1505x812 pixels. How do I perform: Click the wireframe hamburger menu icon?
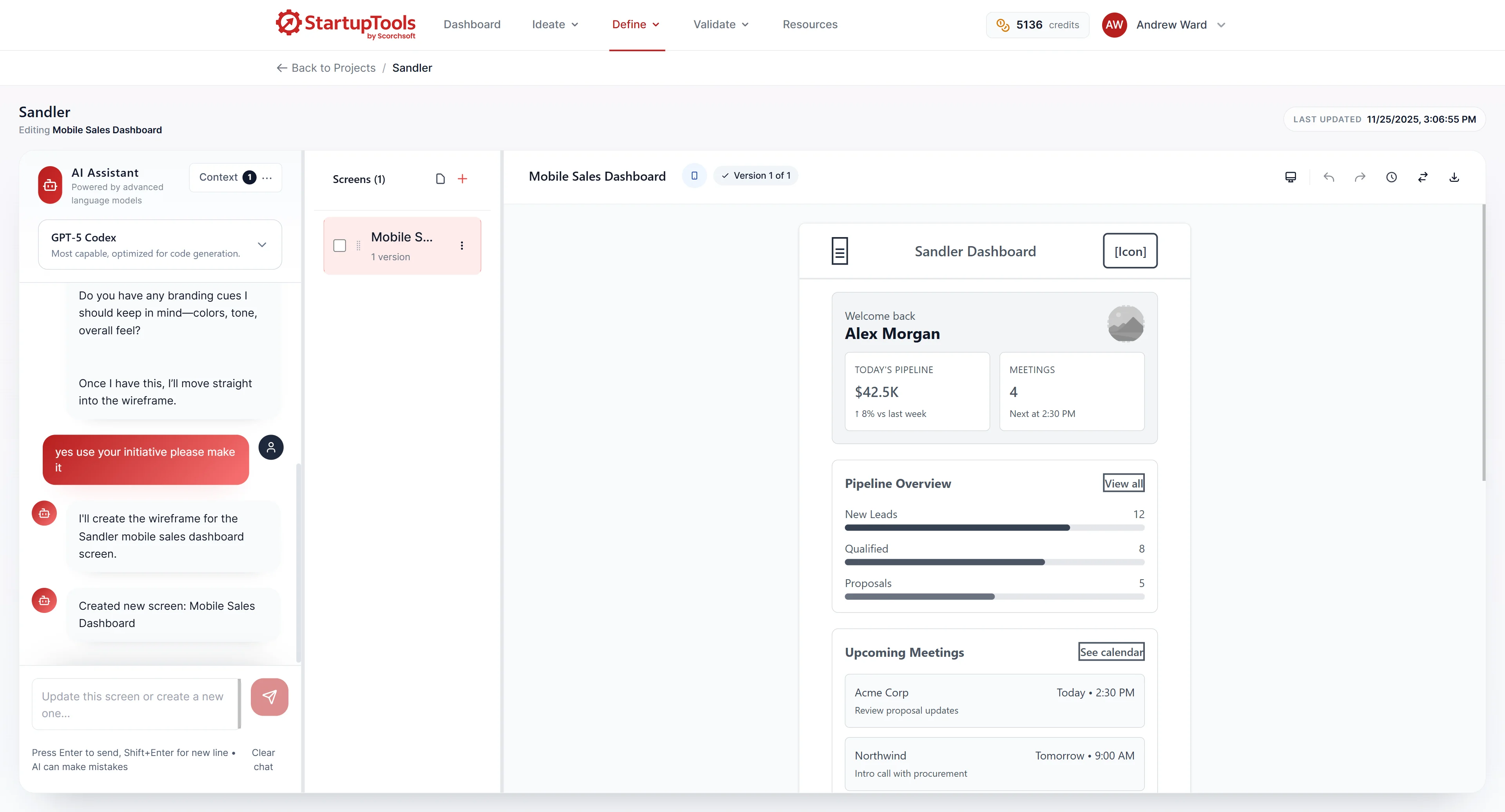point(840,251)
